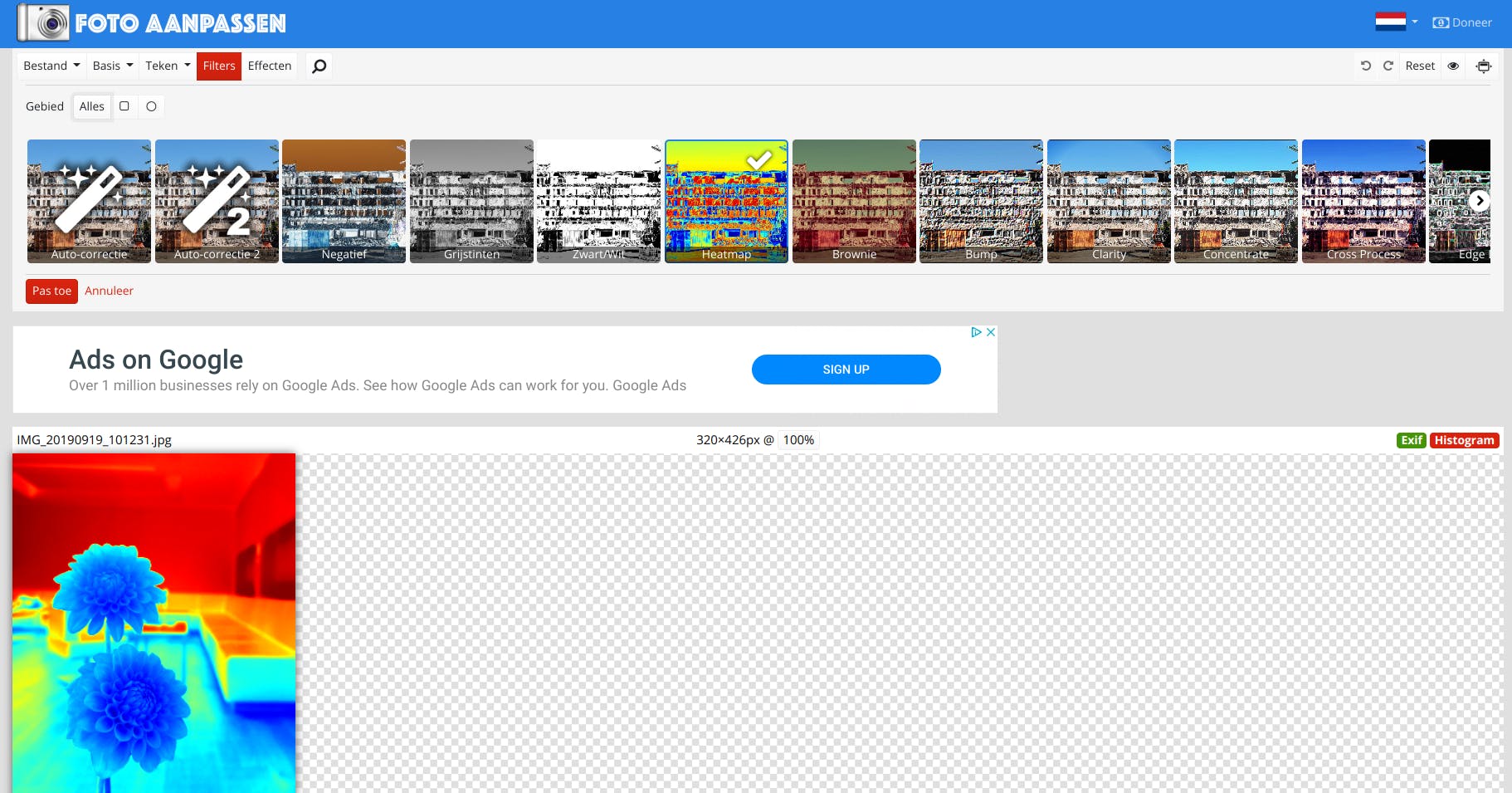Redo the last action
1512x793 pixels.
pos(1388,66)
